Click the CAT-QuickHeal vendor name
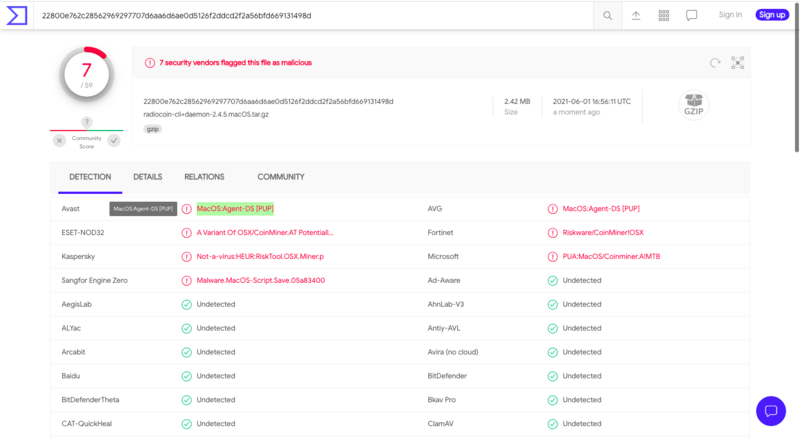 tap(87, 424)
